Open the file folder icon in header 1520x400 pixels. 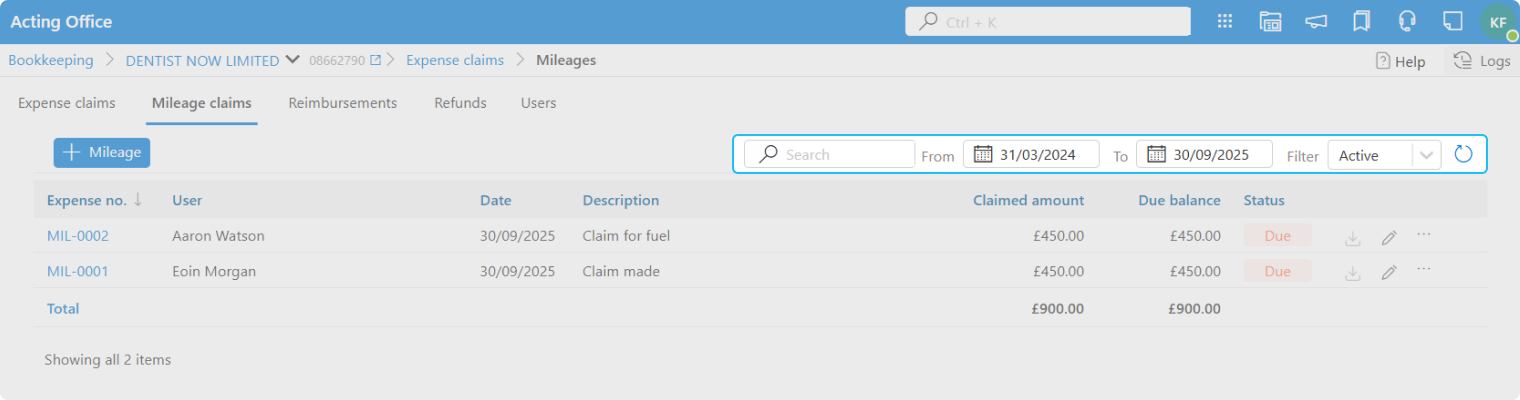pos(1270,22)
